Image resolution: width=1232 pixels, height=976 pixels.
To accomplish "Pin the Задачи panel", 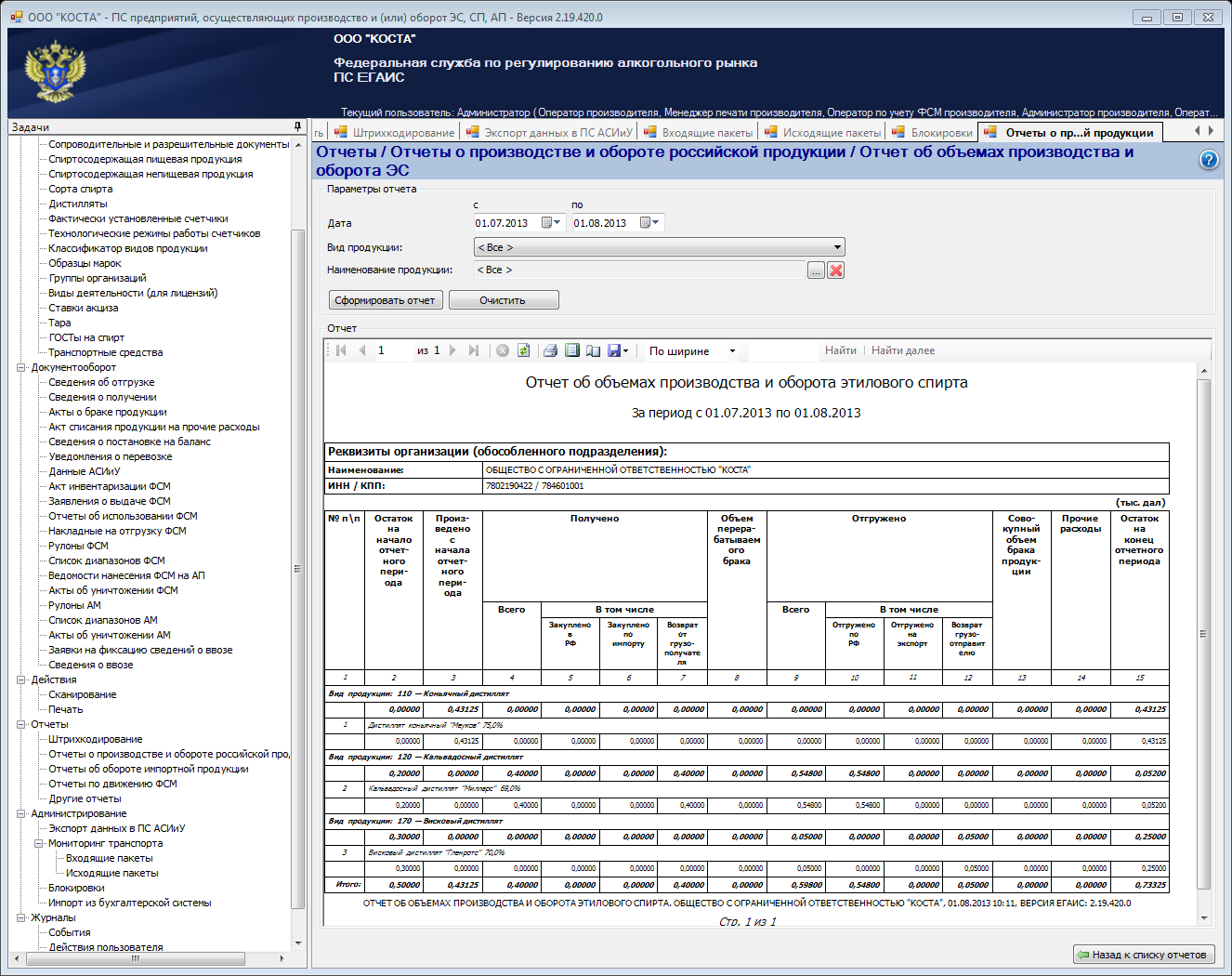I will coord(297,126).
